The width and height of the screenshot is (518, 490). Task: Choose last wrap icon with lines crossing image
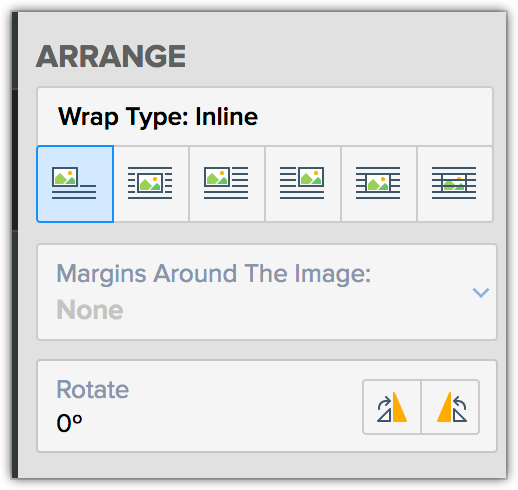click(x=455, y=184)
